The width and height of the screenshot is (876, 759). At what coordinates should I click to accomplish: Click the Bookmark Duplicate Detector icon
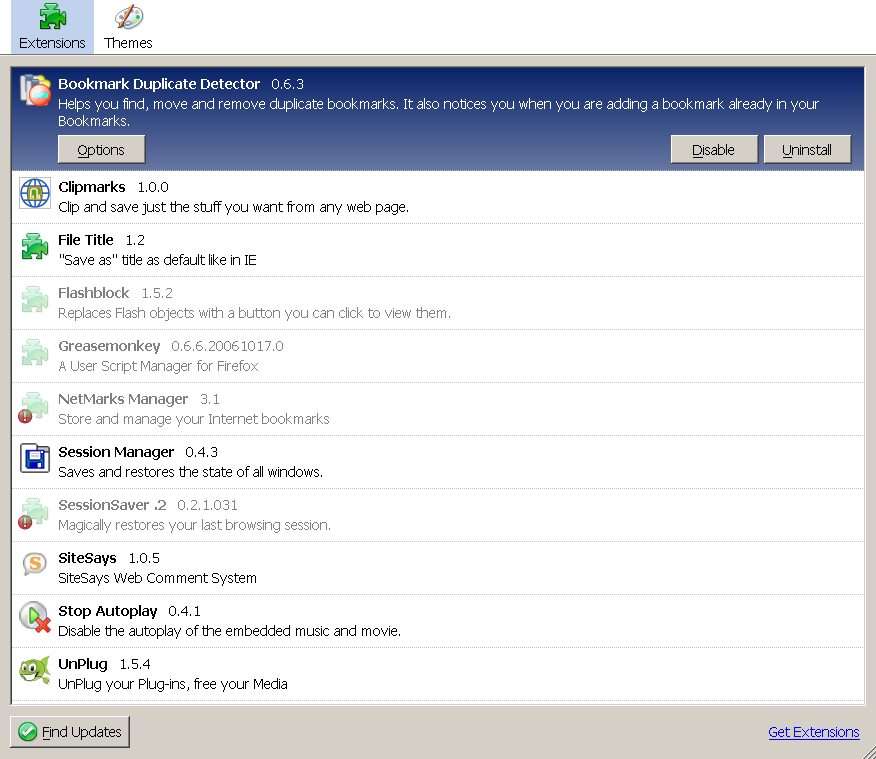[35, 89]
